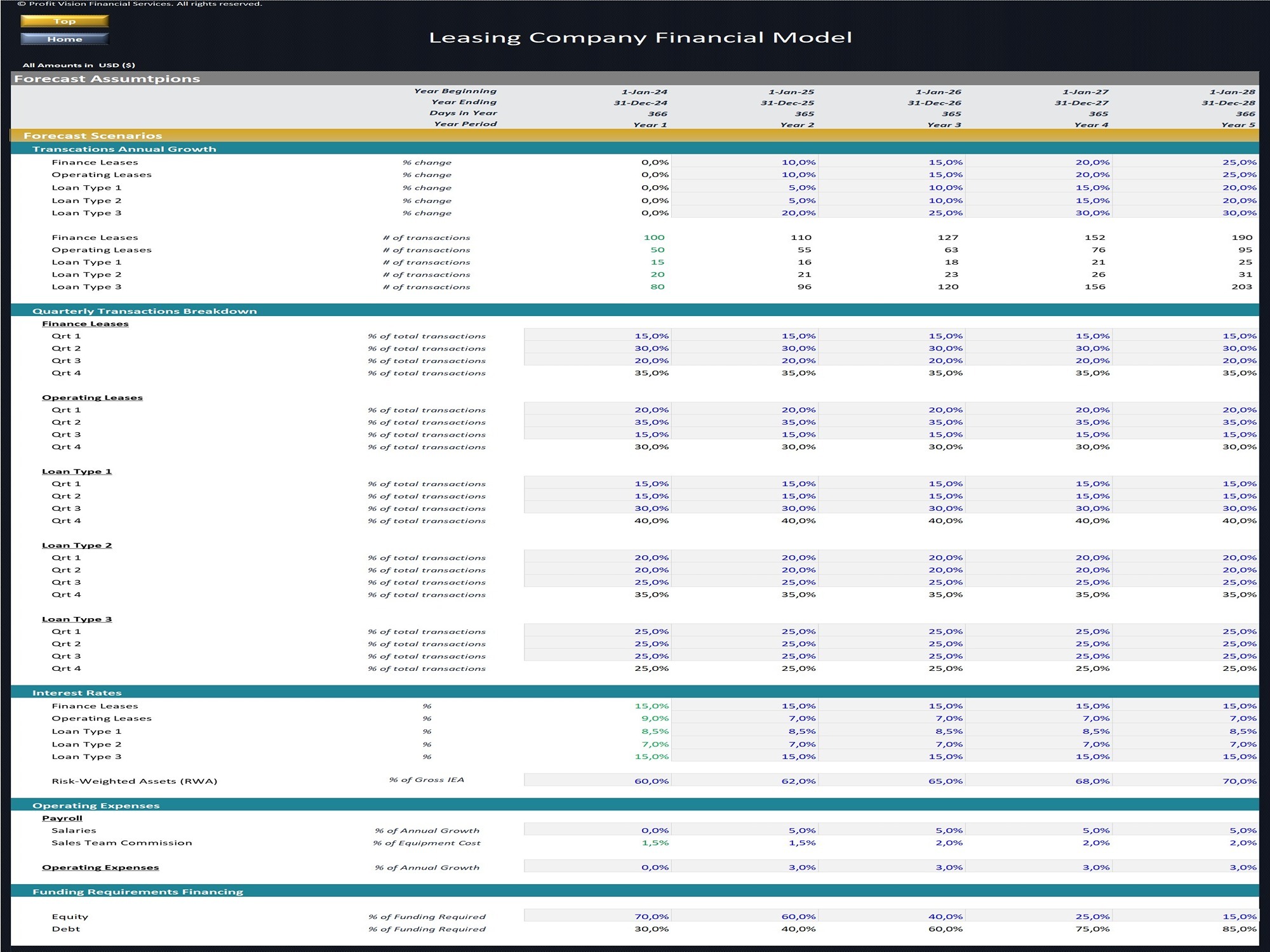Click the Interest Rates section header
Screen dimensions: 1270x952
pos(634,693)
